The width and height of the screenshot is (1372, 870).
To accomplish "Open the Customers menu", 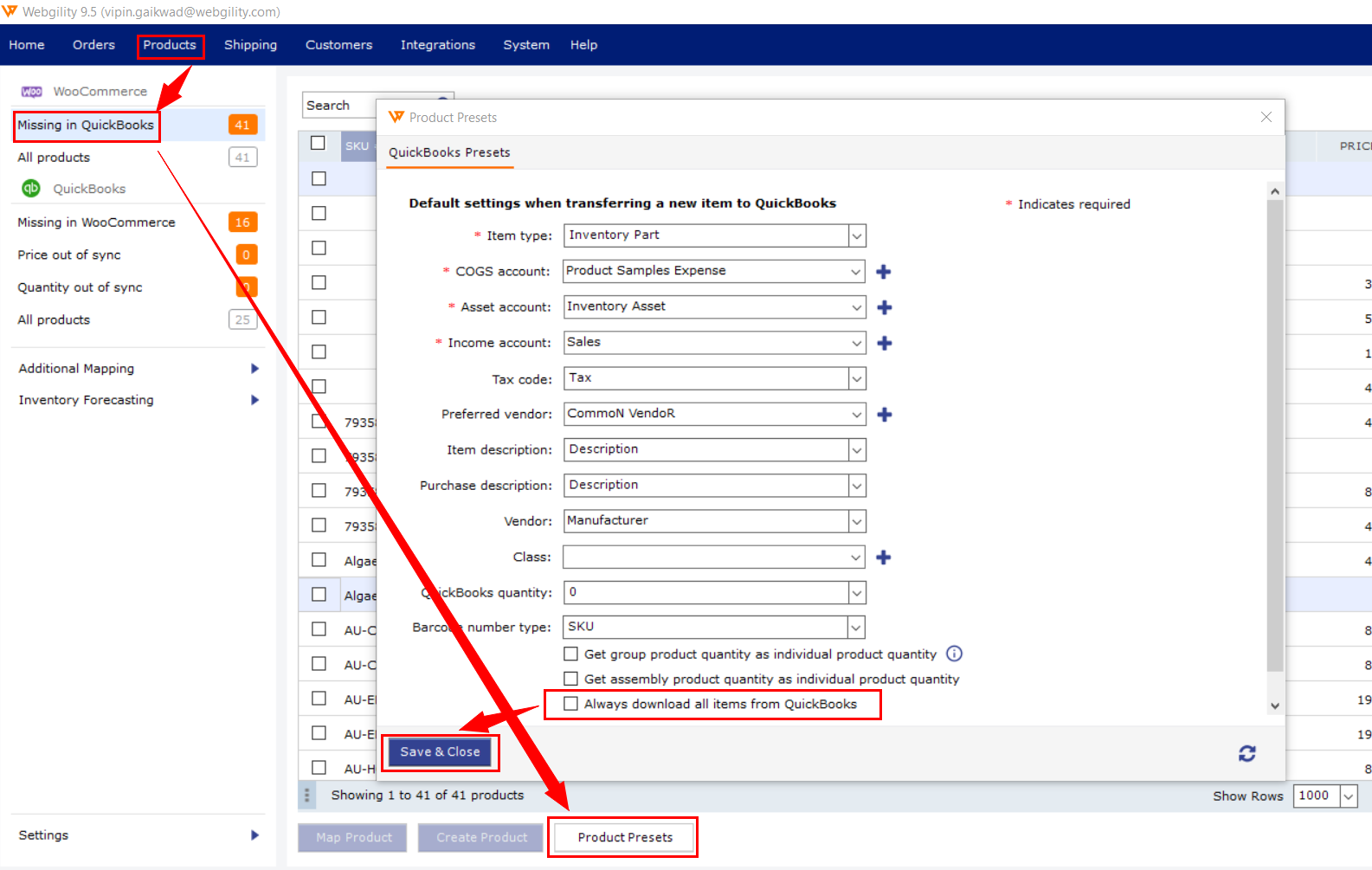I will click(338, 45).
